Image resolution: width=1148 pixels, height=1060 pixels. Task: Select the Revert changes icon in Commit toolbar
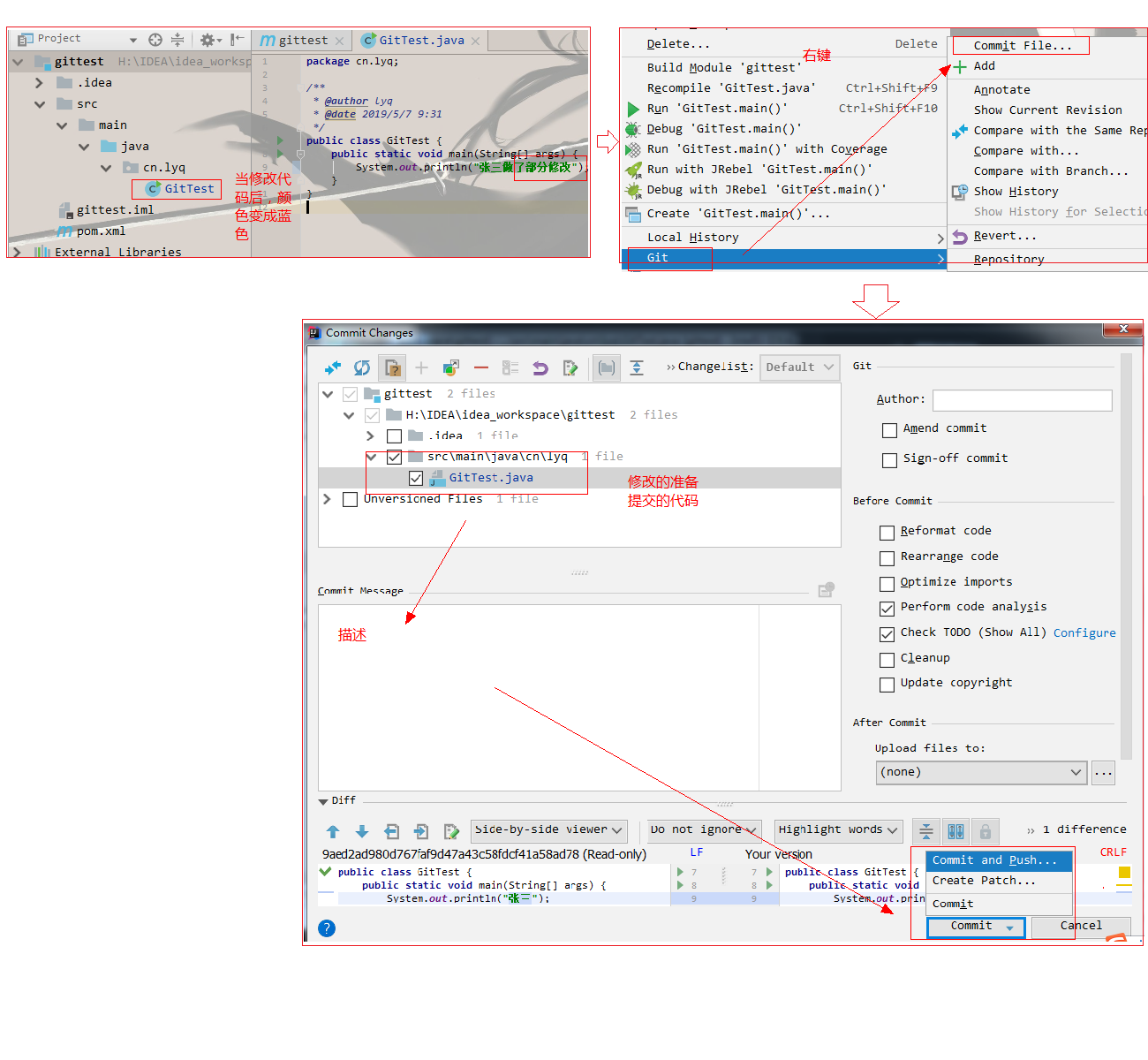[540, 367]
